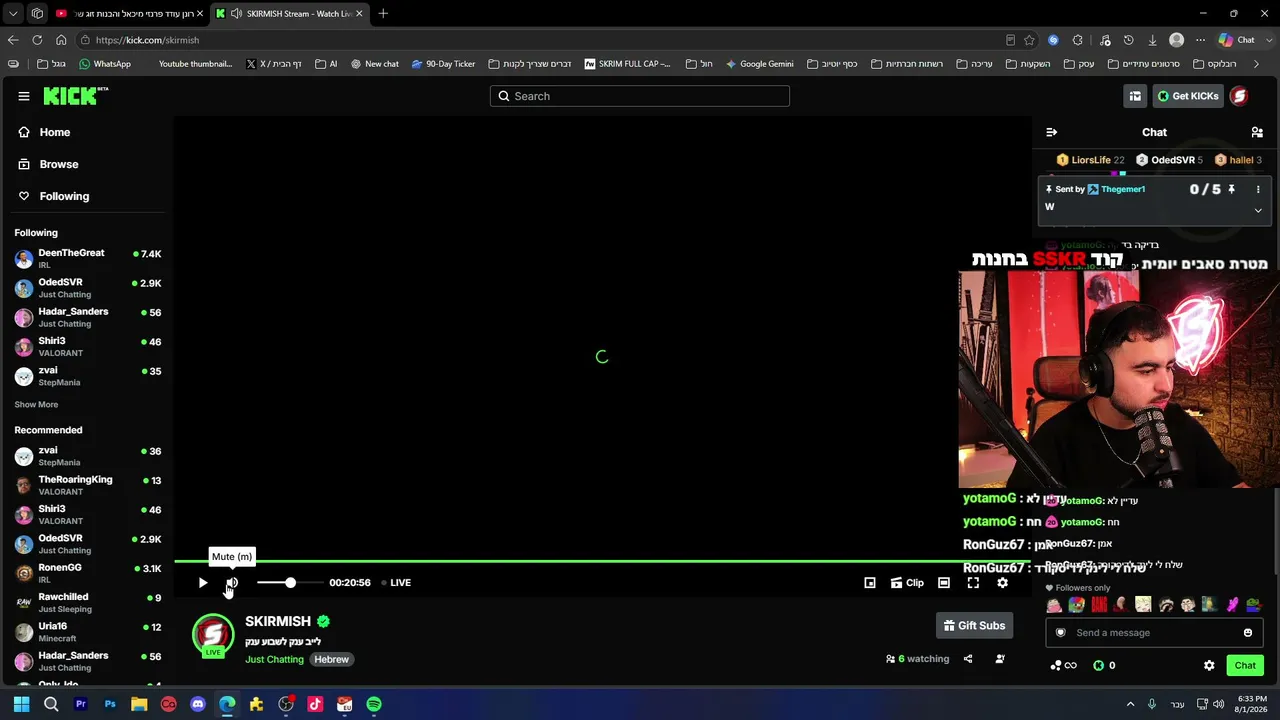This screenshot has height=720, width=1280.
Task: Open the chat settings gear
Action: click(x=1209, y=666)
